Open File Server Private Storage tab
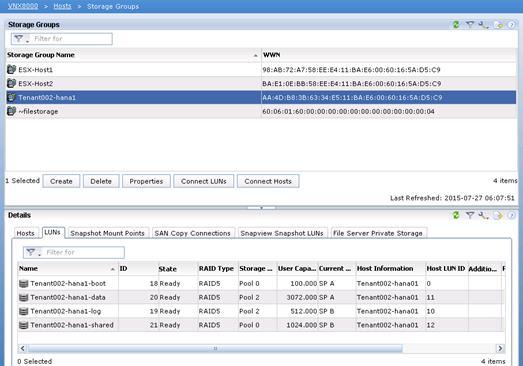Image resolution: width=523 pixels, height=366 pixels. 378,233
